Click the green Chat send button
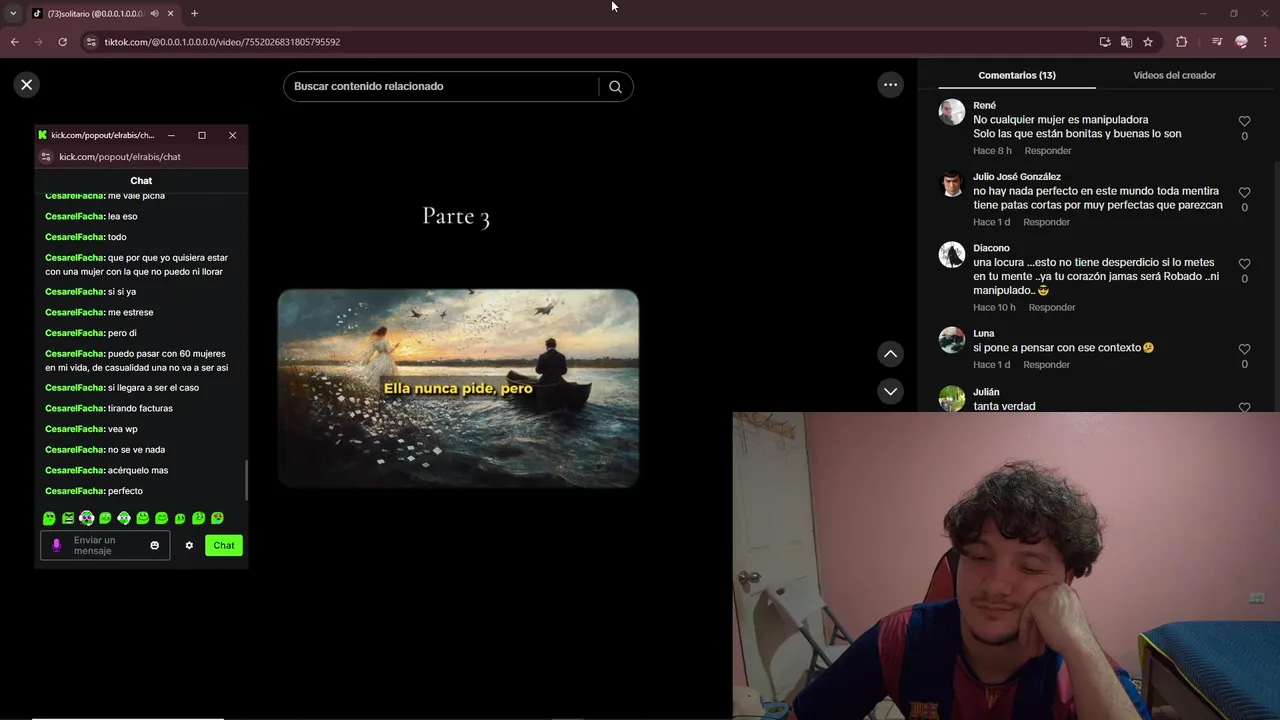 click(224, 545)
